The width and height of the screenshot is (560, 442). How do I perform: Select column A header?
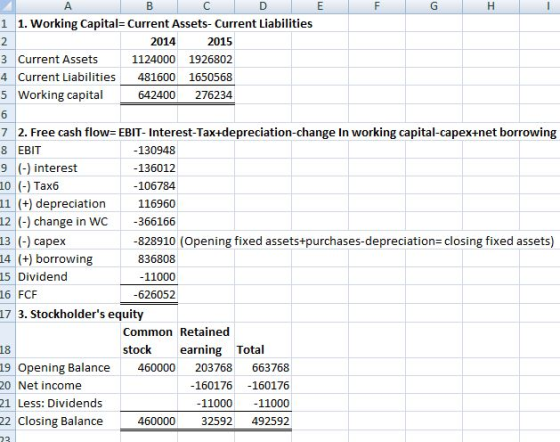tap(68, 6)
